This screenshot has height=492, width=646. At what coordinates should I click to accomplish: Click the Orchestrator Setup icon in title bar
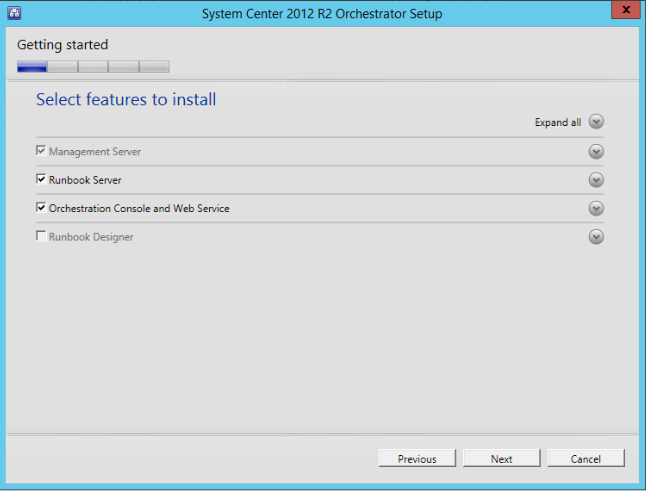tap(14, 13)
